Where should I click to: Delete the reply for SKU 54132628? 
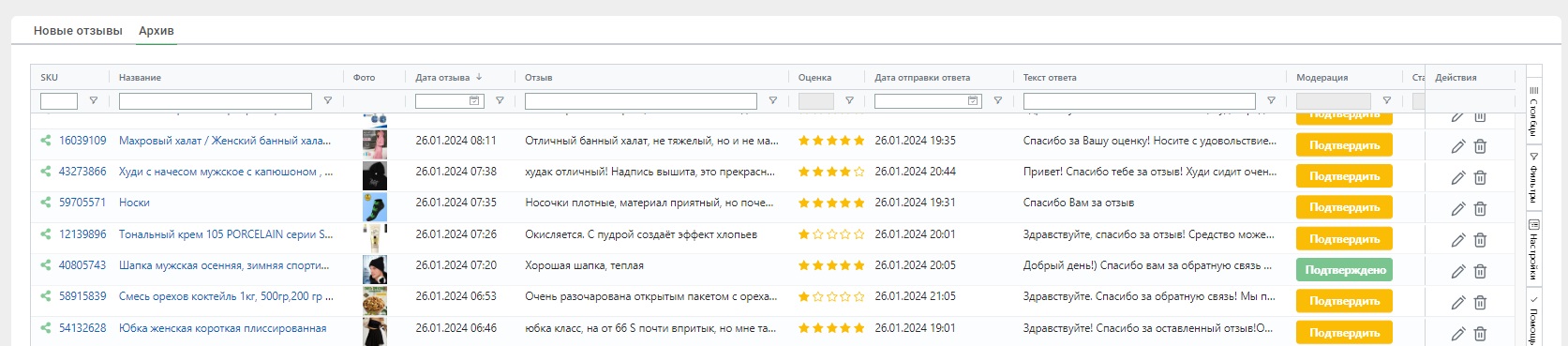(1481, 334)
